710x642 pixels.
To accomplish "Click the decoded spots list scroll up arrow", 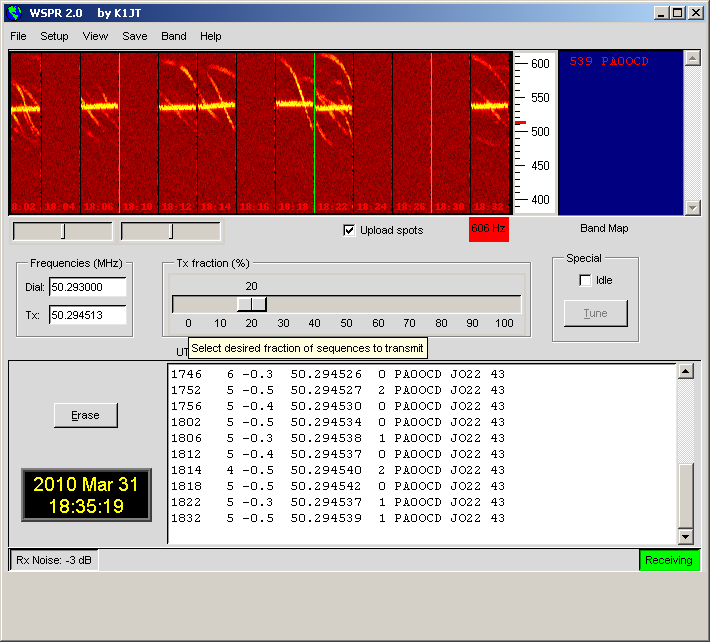I will point(686,372).
